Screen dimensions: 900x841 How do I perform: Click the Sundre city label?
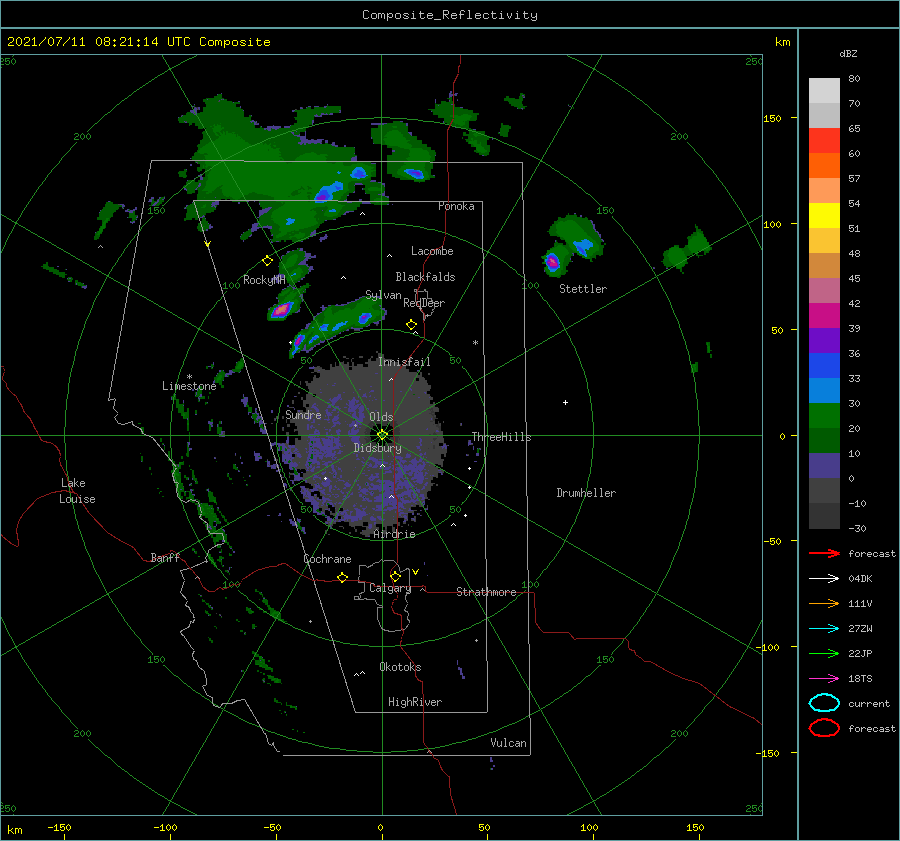click(303, 414)
